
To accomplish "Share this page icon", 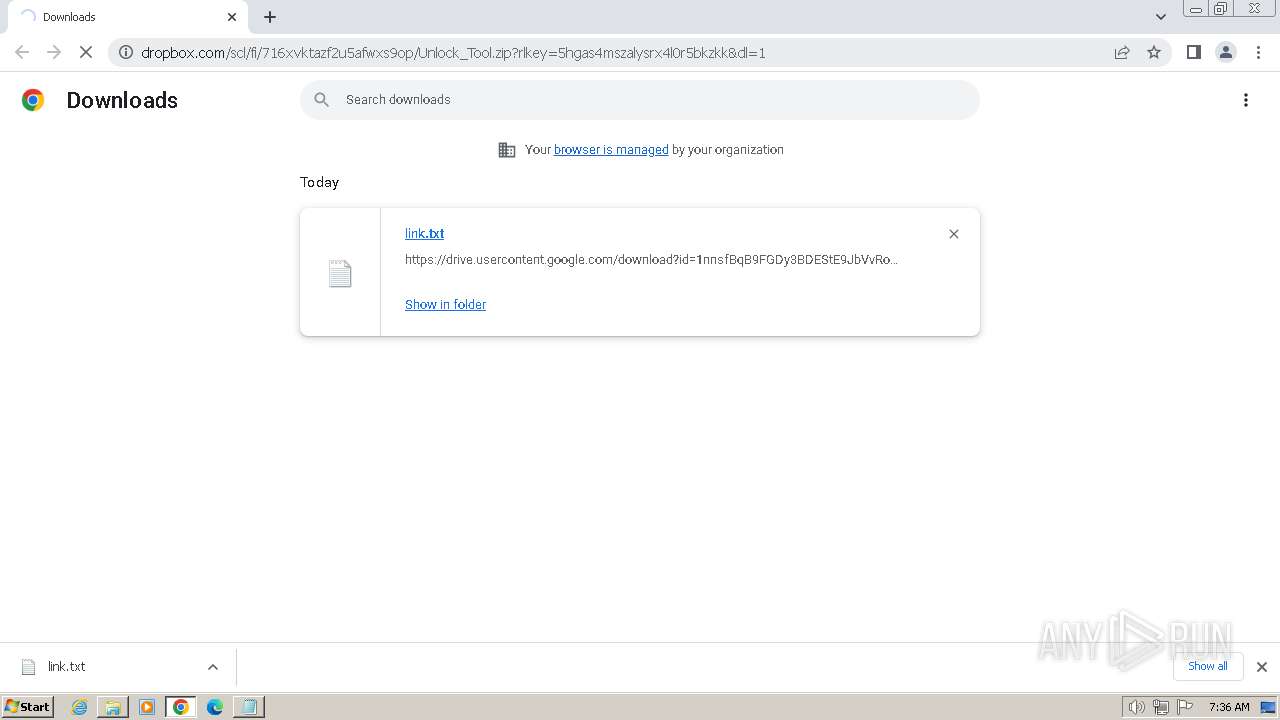I will click(1122, 52).
